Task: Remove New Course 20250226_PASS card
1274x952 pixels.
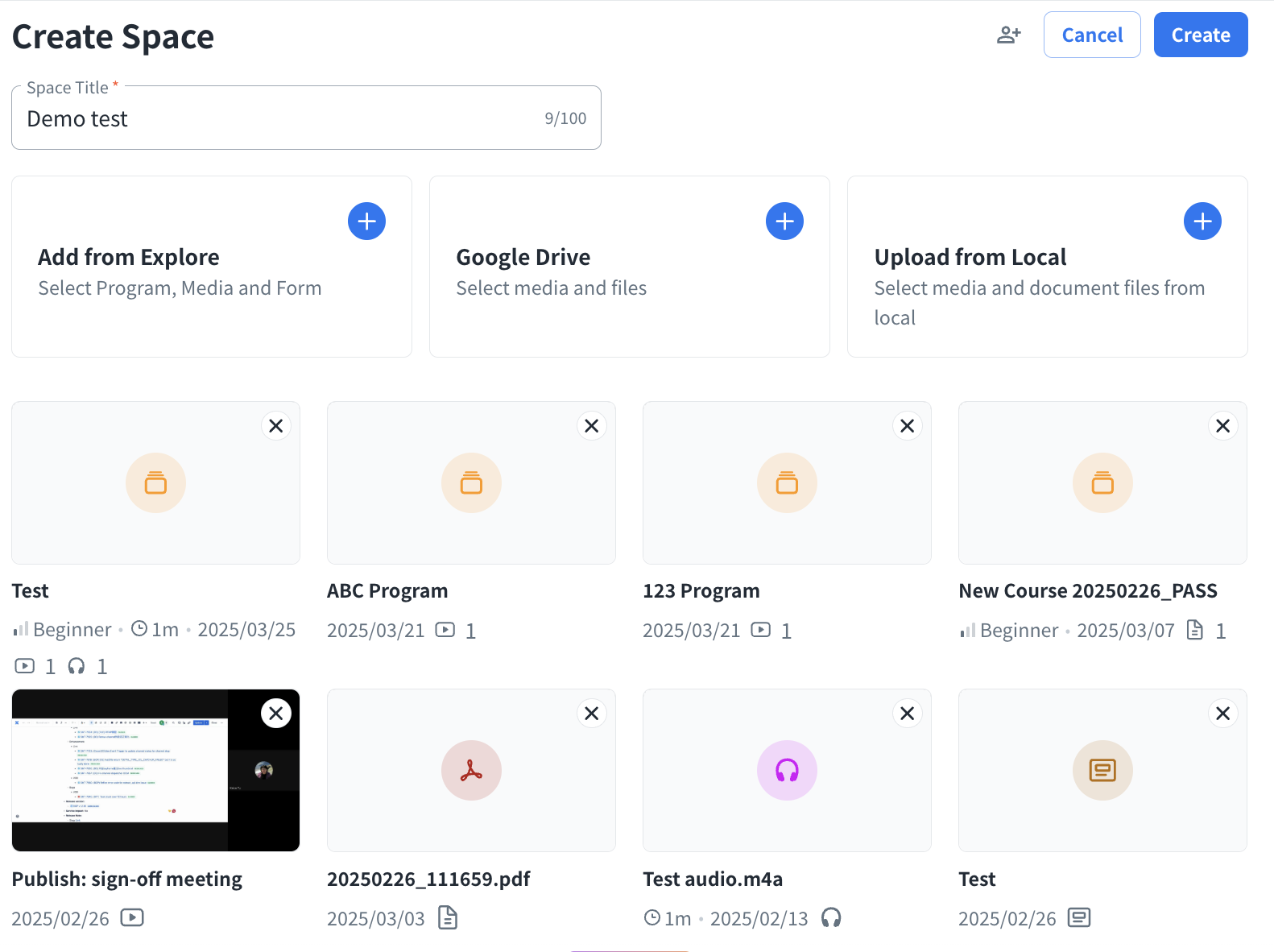Action: click(1222, 426)
